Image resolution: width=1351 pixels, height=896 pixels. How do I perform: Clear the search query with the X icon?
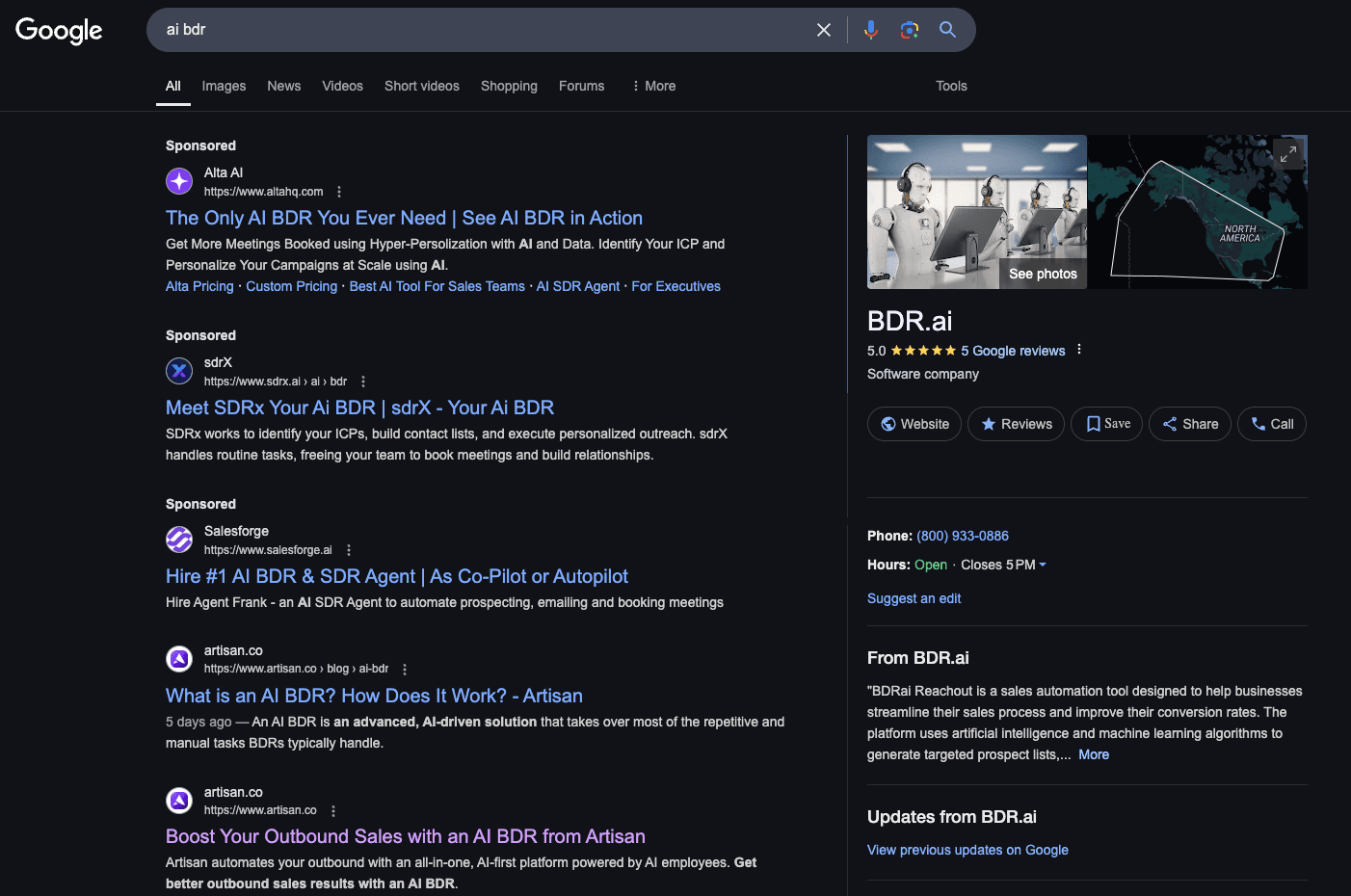824,30
